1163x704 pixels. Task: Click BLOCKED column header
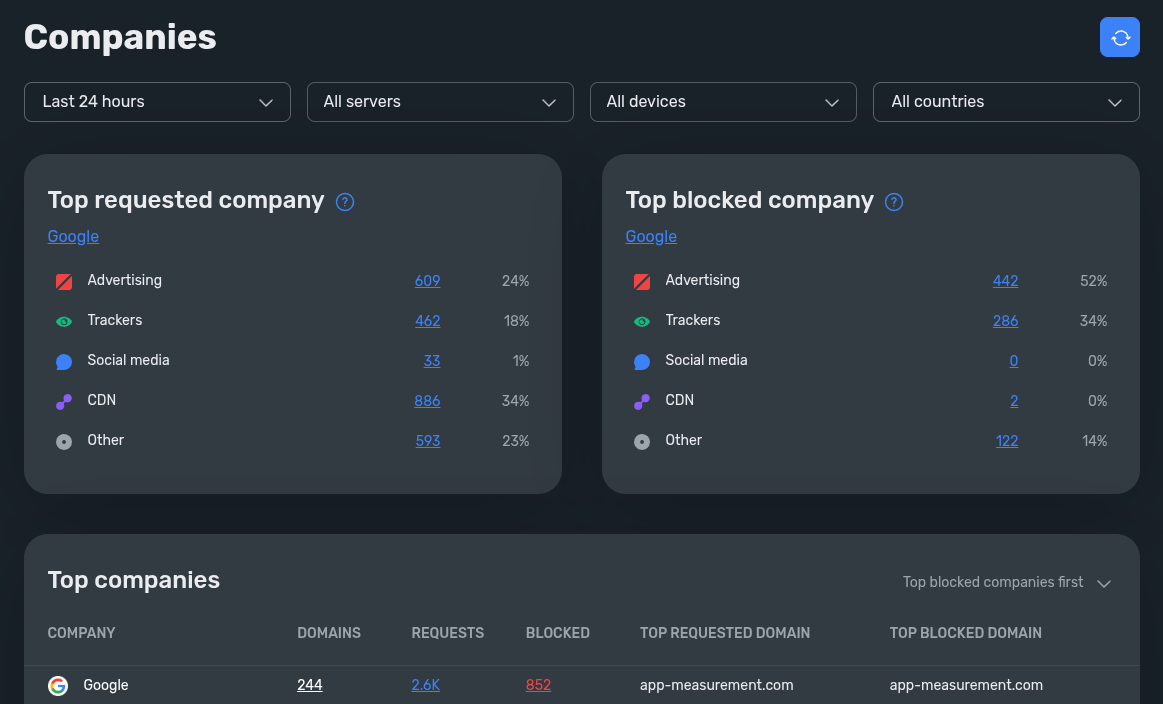click(x=558, y=633)
